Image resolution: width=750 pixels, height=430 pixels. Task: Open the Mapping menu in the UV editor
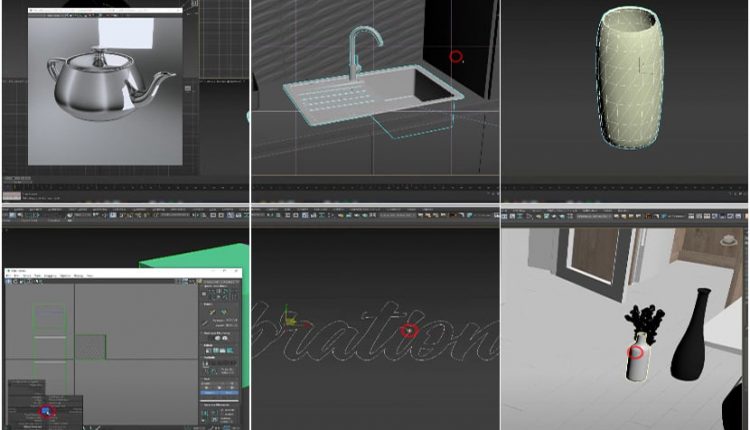[x=50, y=276]
